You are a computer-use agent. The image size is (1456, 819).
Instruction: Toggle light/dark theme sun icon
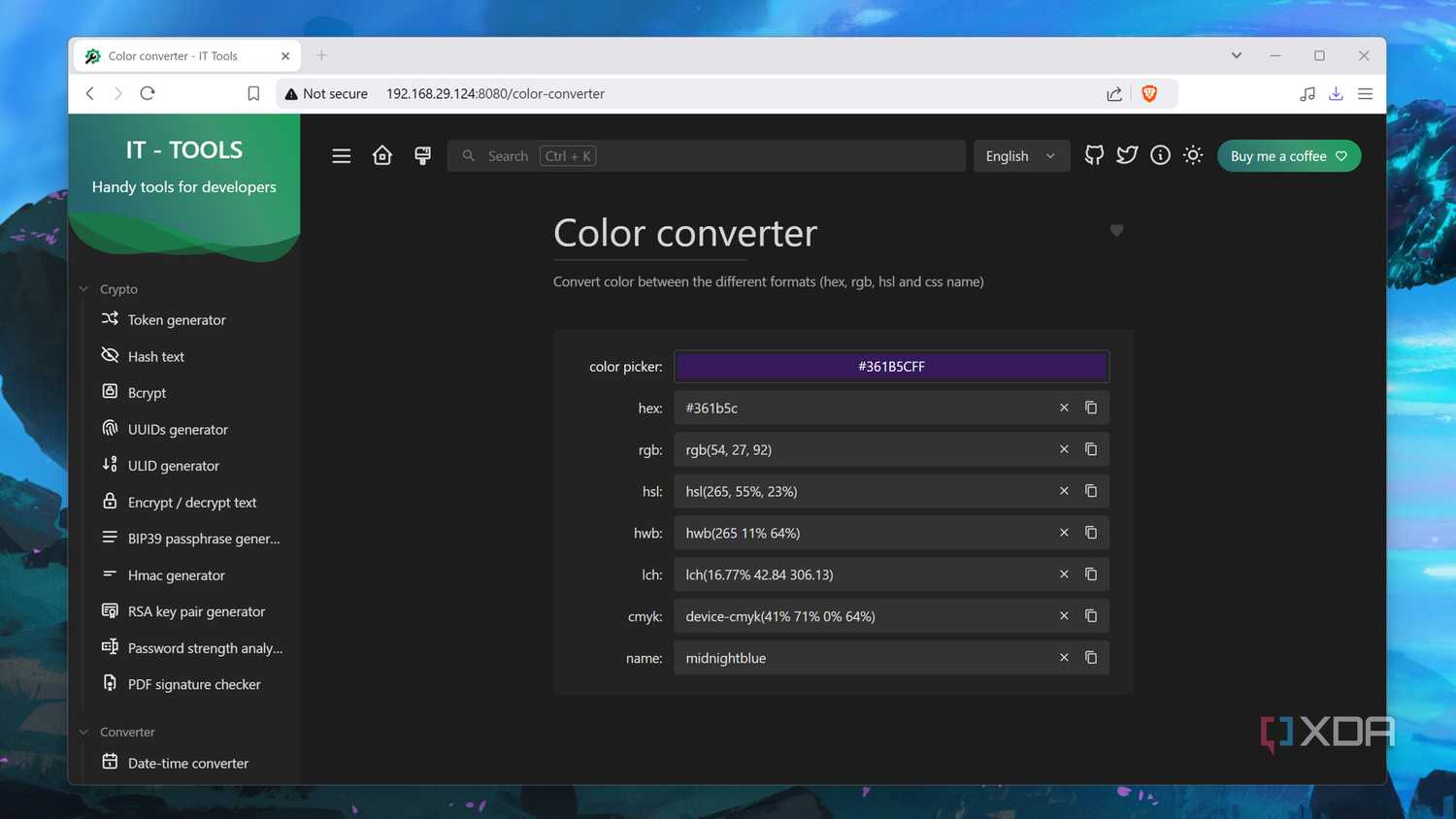coord(1193,155)
